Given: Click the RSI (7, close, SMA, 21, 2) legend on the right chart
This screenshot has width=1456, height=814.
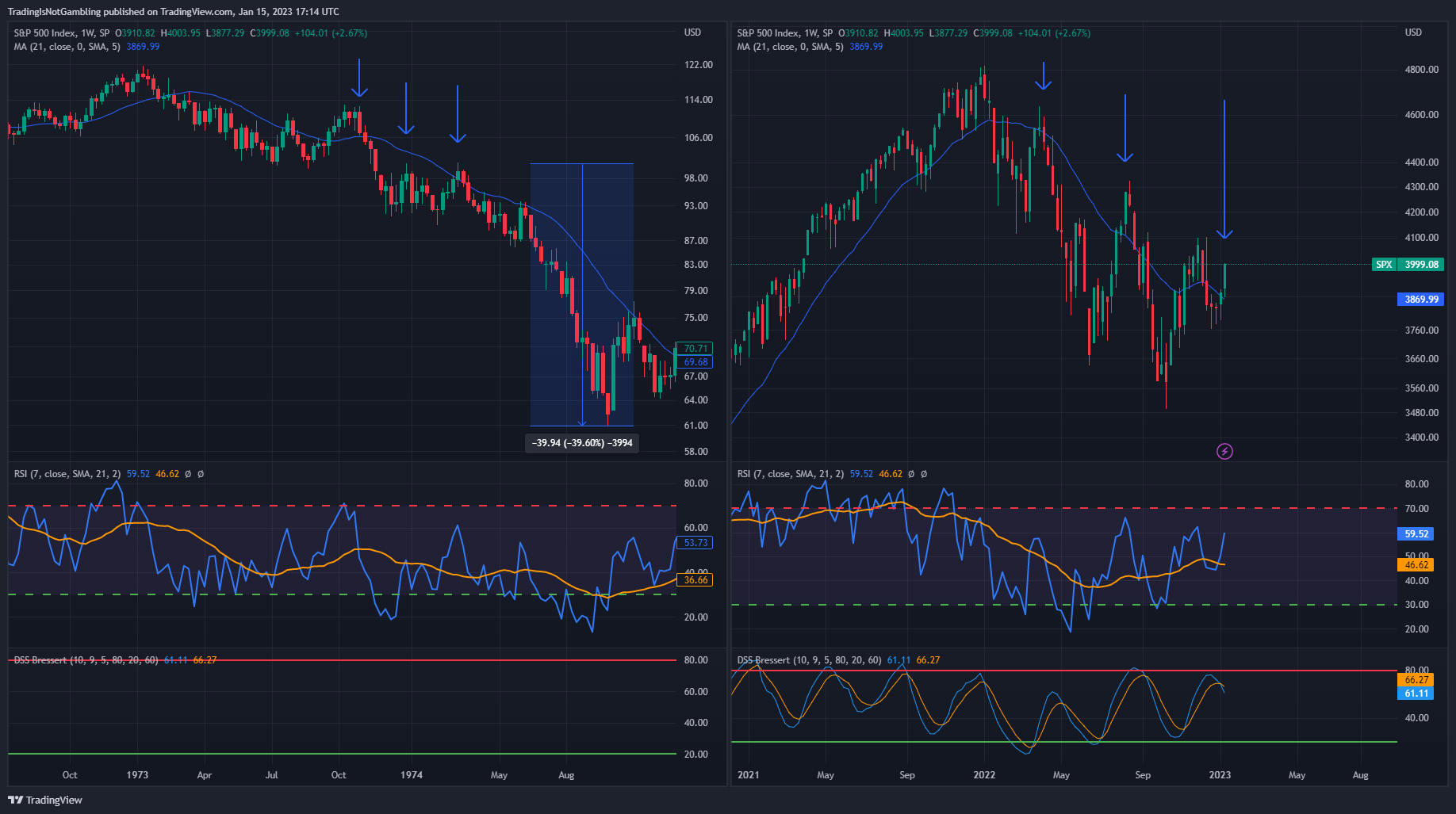Looking at the screenshot, I should (791, 474).
